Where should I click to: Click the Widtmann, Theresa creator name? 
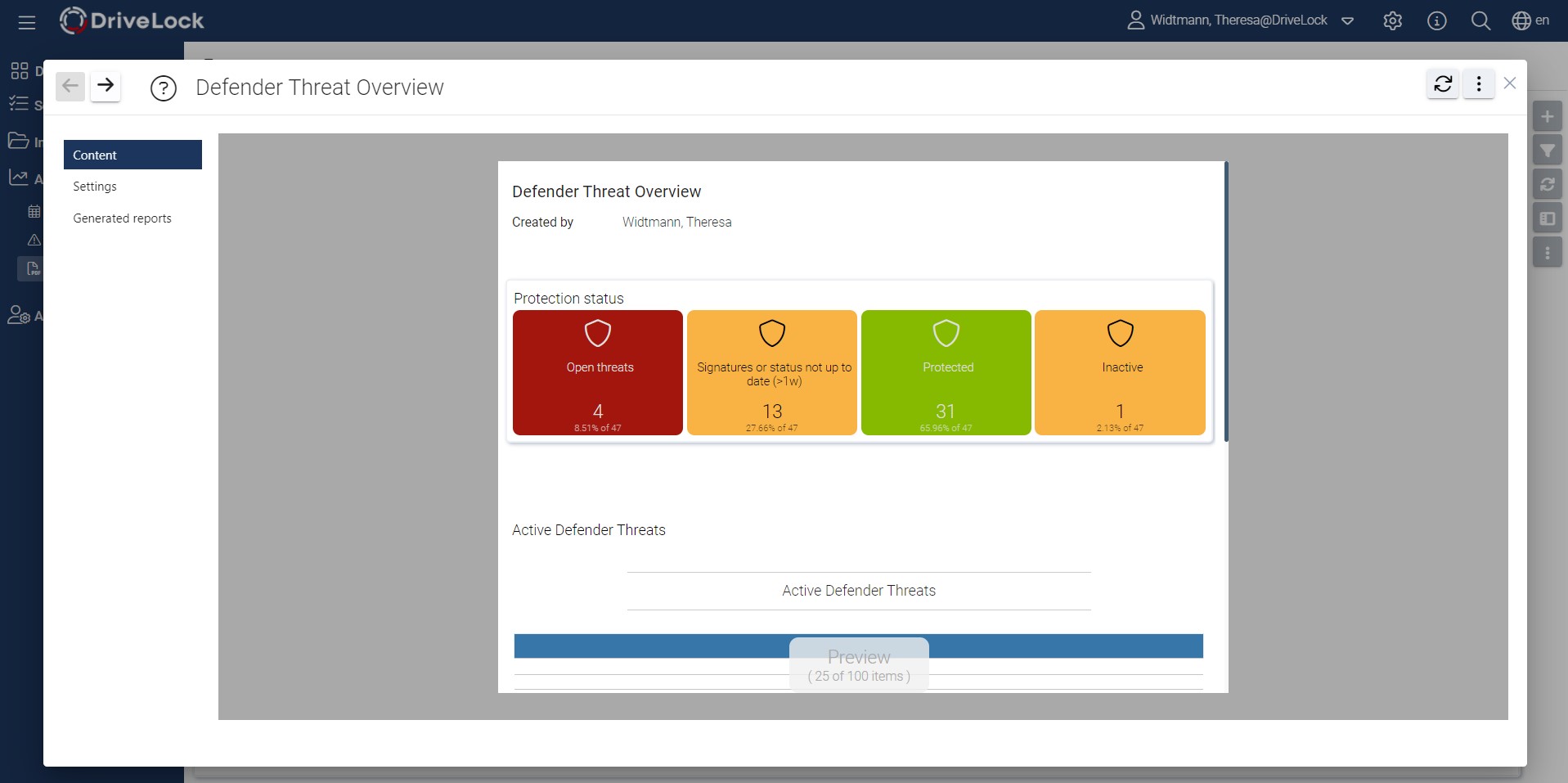click(x=676, y=223)
